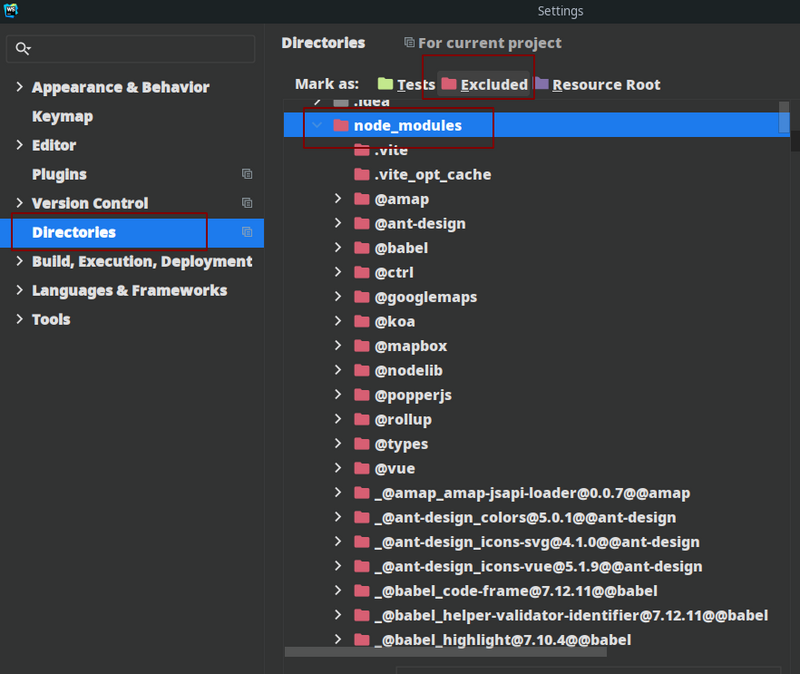Select _@ant-design_colors@5.0.1@@ant-design folder
800x674 pixels.
tap(526, 517)
